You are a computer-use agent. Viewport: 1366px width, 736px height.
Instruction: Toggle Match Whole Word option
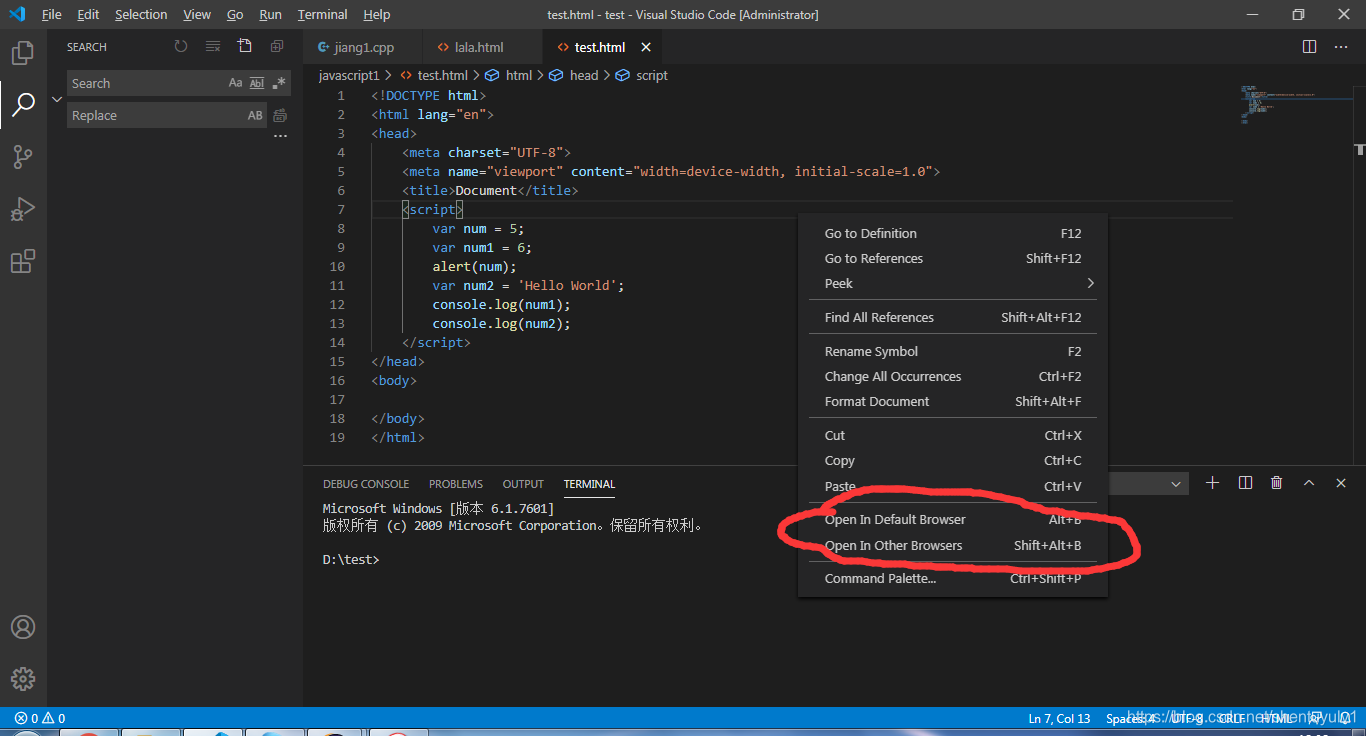(x=257, y=83)
